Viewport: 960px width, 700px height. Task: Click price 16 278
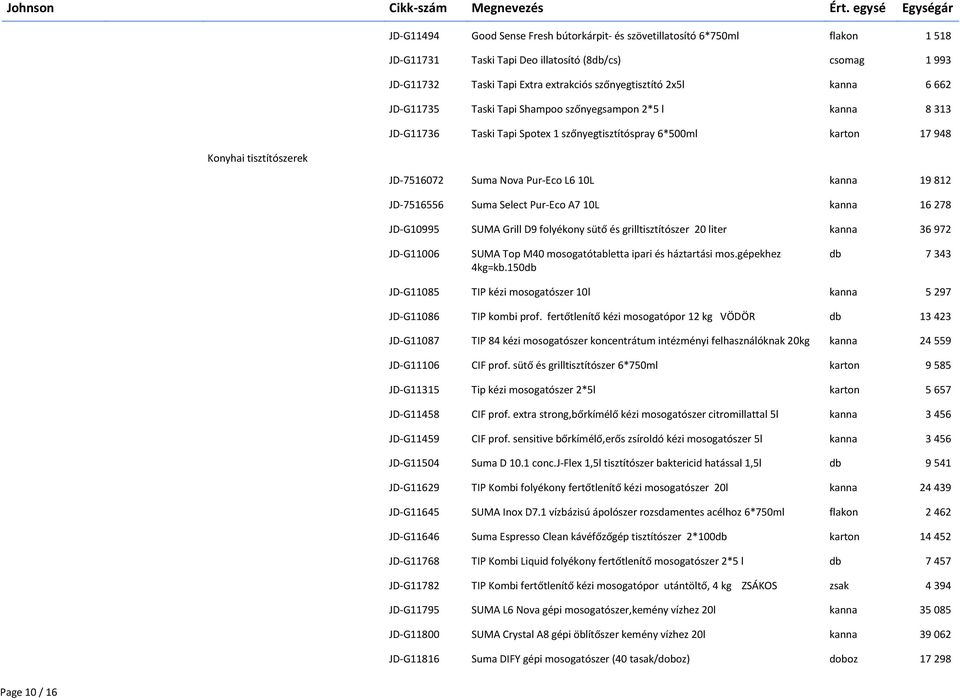936,205
